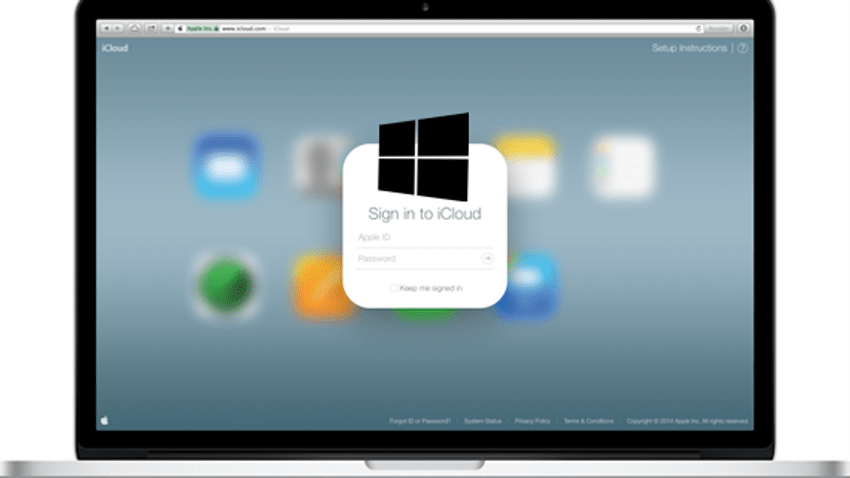Image resolution: width=850 pixels, height=478 pixels.
Task: Open the Forgot ID or Password link
Action: (420, 421)
